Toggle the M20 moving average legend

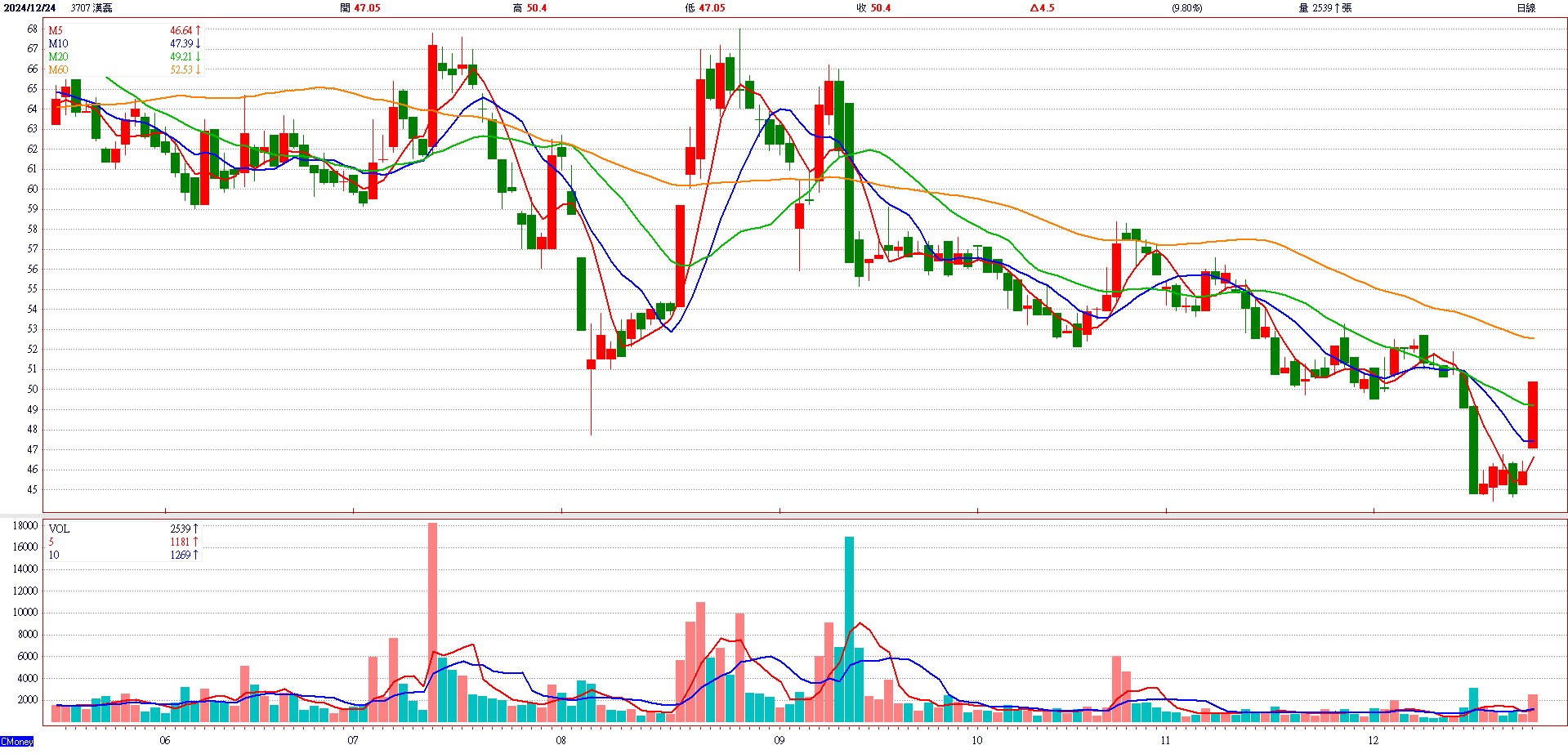(58, 56)
